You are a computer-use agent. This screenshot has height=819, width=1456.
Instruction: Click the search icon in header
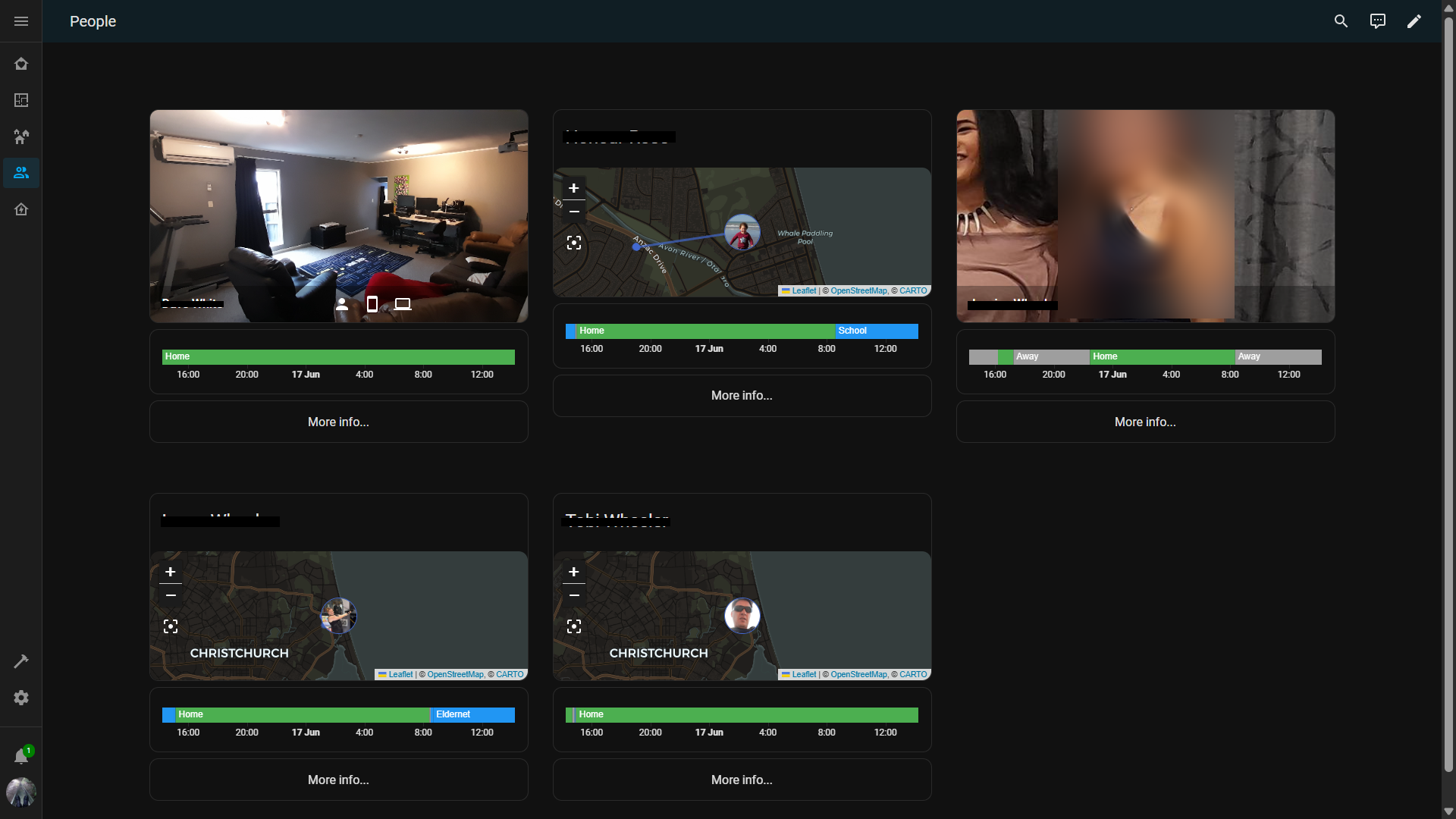[1341, 21]
